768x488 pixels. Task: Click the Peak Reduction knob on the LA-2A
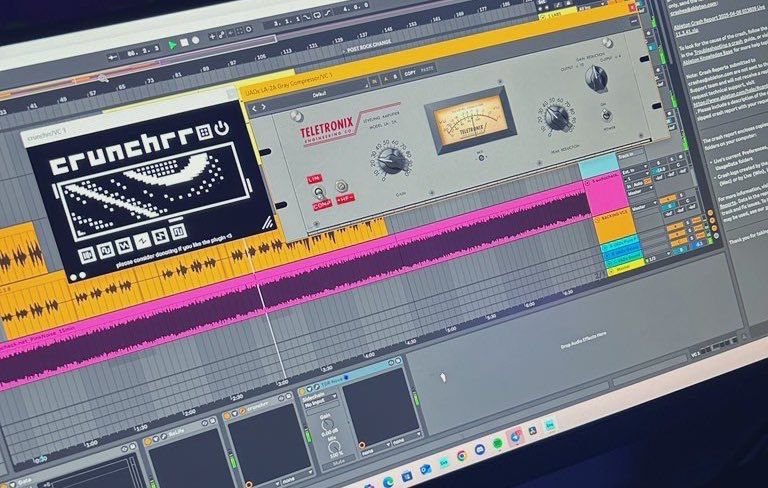click(x=557, y=118)
